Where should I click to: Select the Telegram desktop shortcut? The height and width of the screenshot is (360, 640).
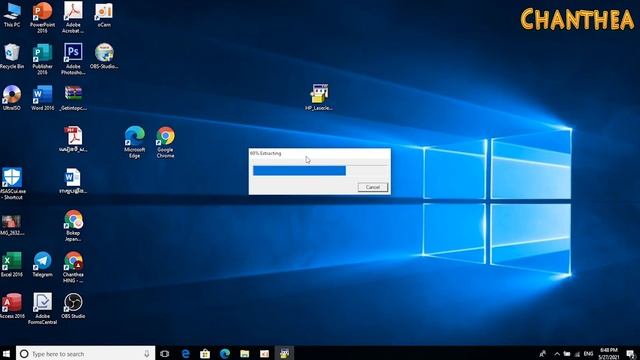pyautogui.click(x=42, y=264)
